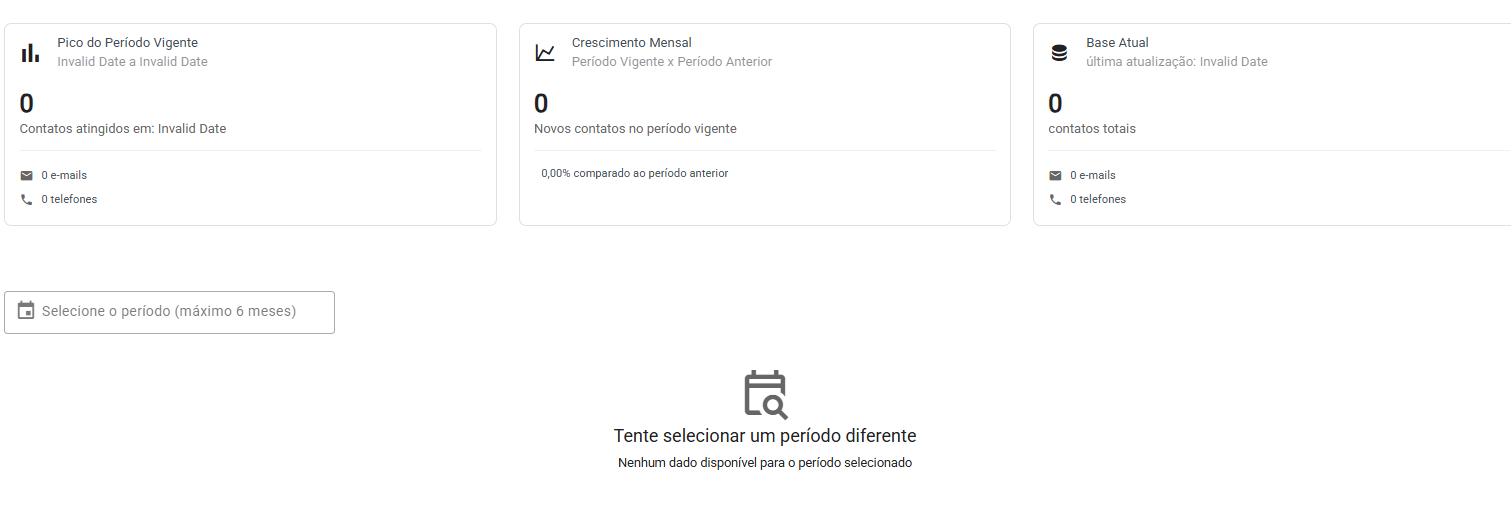Screen dimensions: 1511x514
Task: Click 'Nenhum dado disponível' message text
Action: pos(764,463)
